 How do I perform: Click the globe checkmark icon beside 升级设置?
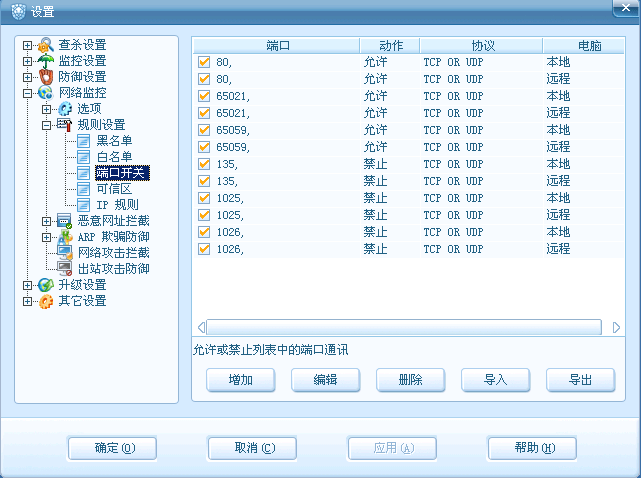click(x=46, y=285)
